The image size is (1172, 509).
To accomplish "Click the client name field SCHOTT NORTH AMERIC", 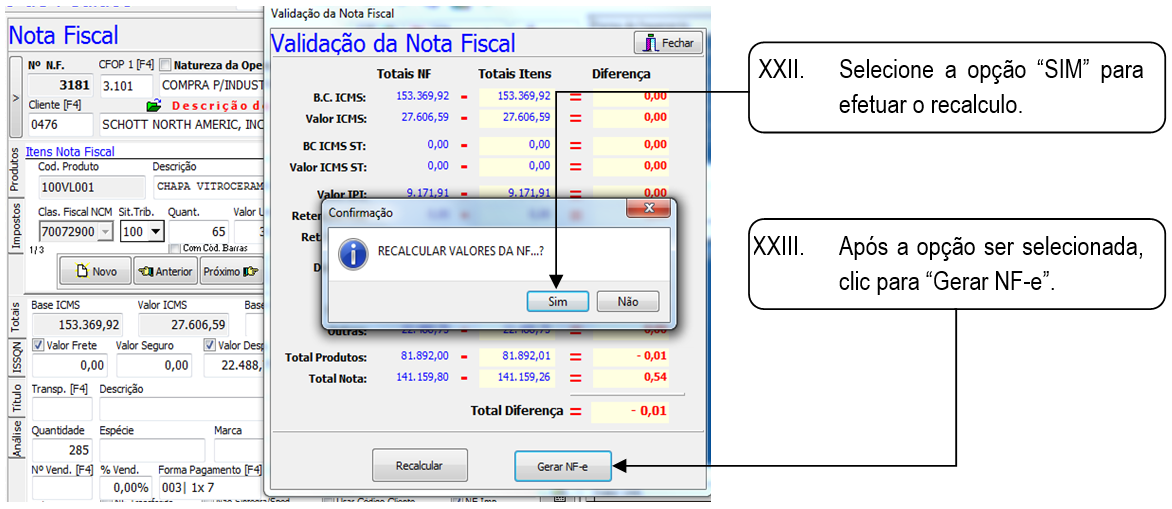I will [182, 124].
